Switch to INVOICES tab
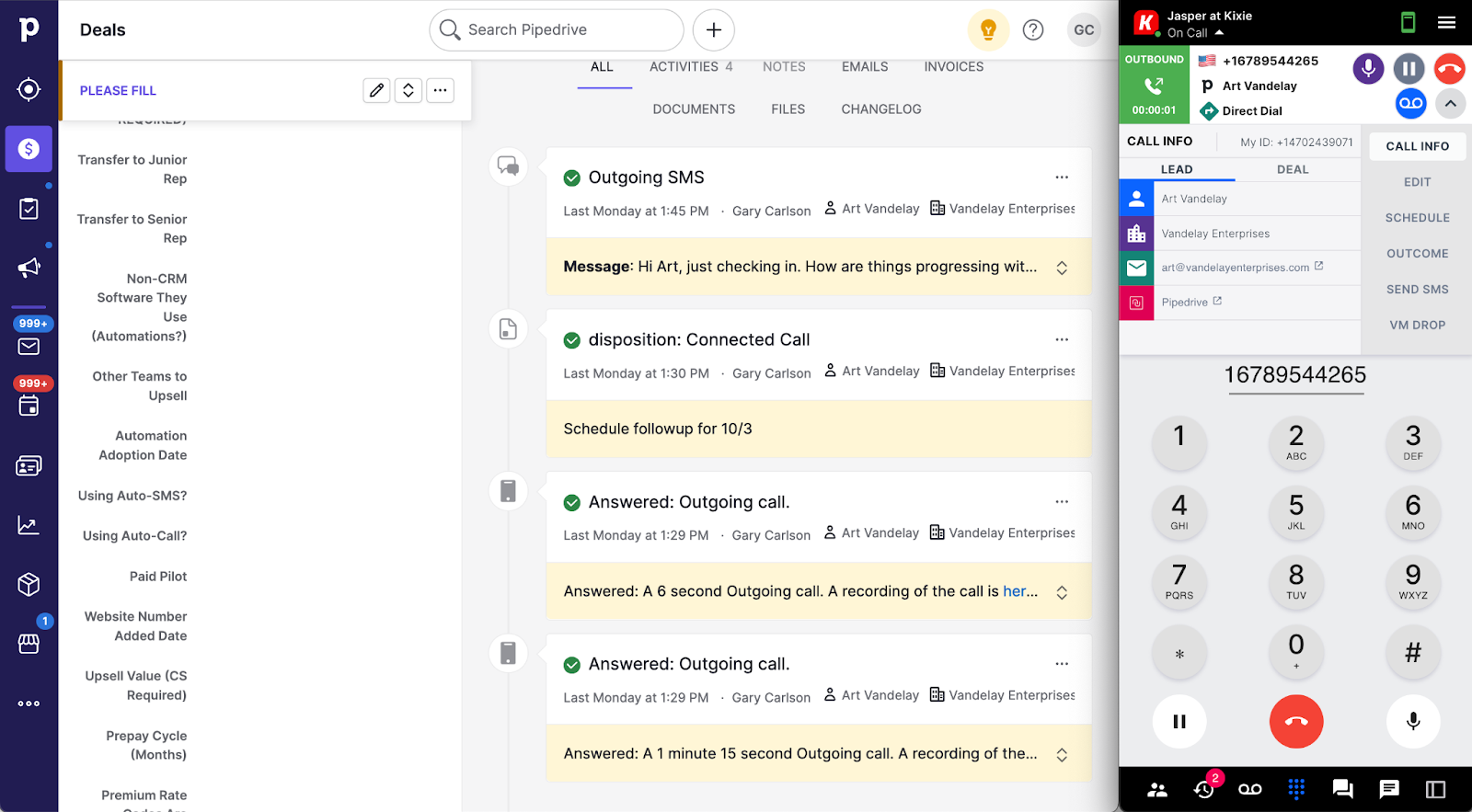The height and width of the screenshot is (812, 1472). 954,67
